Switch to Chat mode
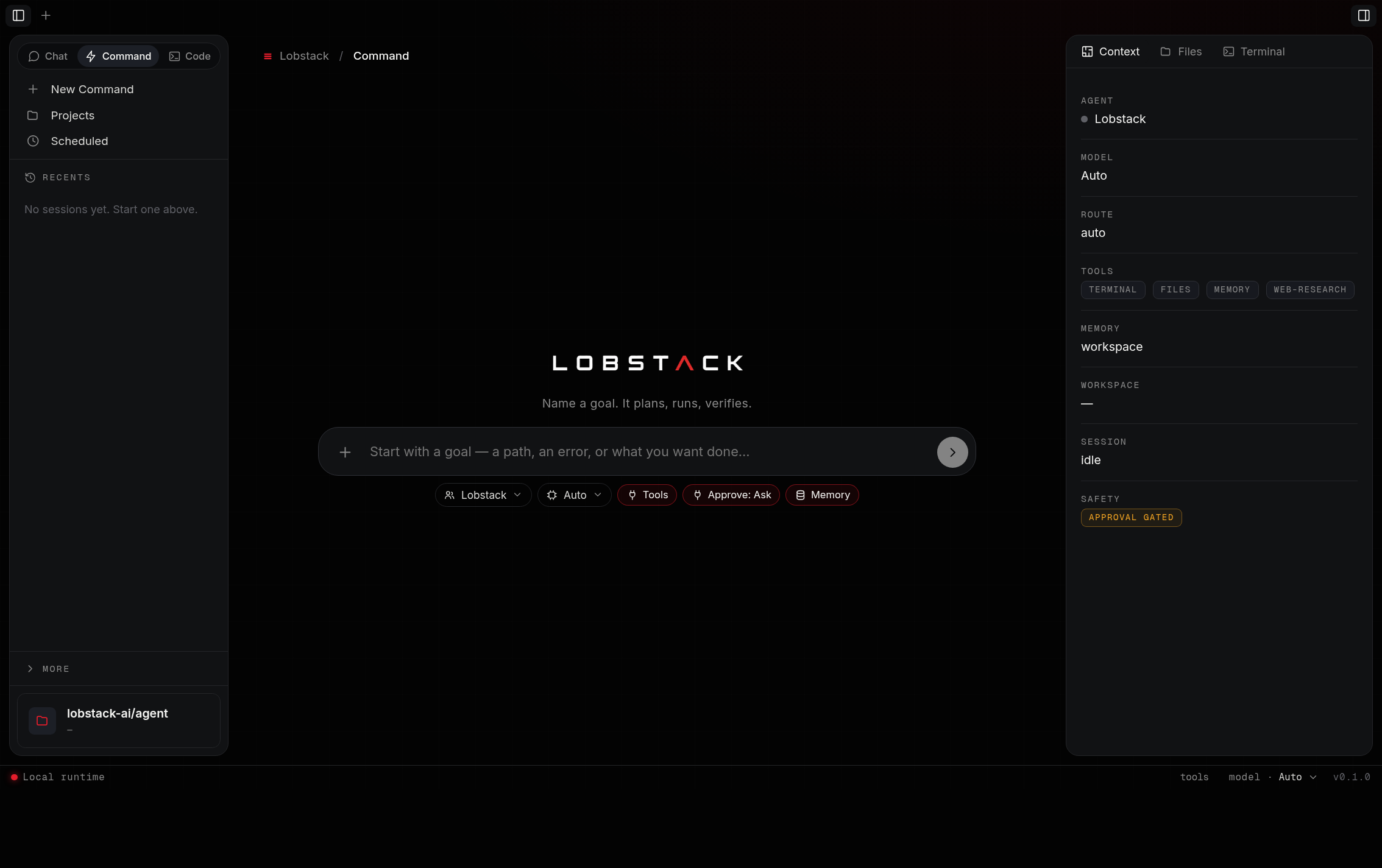 (48, 56)
